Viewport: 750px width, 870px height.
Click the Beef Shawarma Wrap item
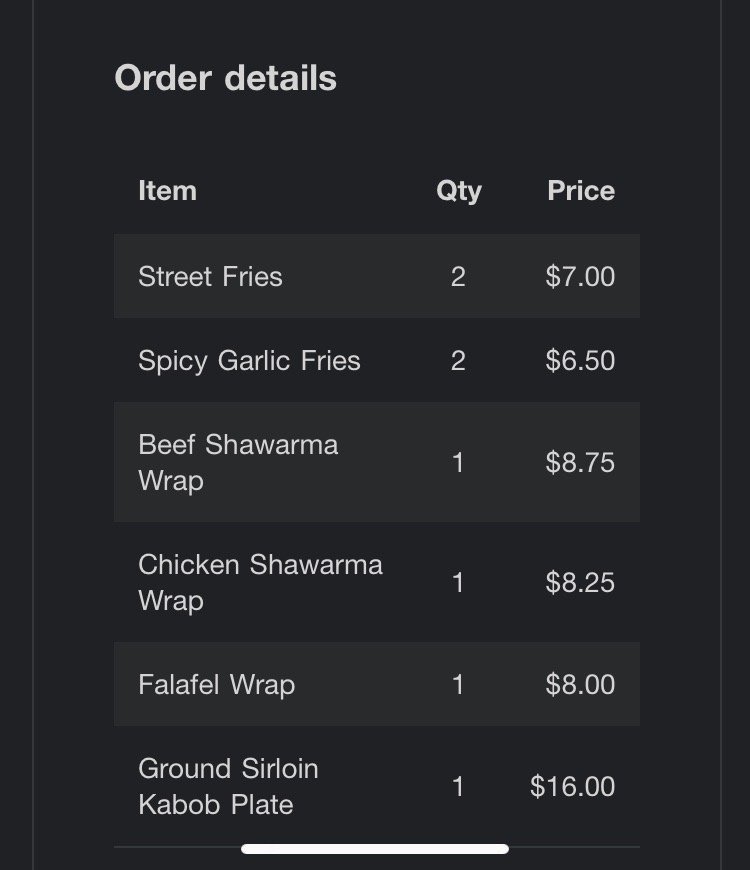(x=238, y=462)
